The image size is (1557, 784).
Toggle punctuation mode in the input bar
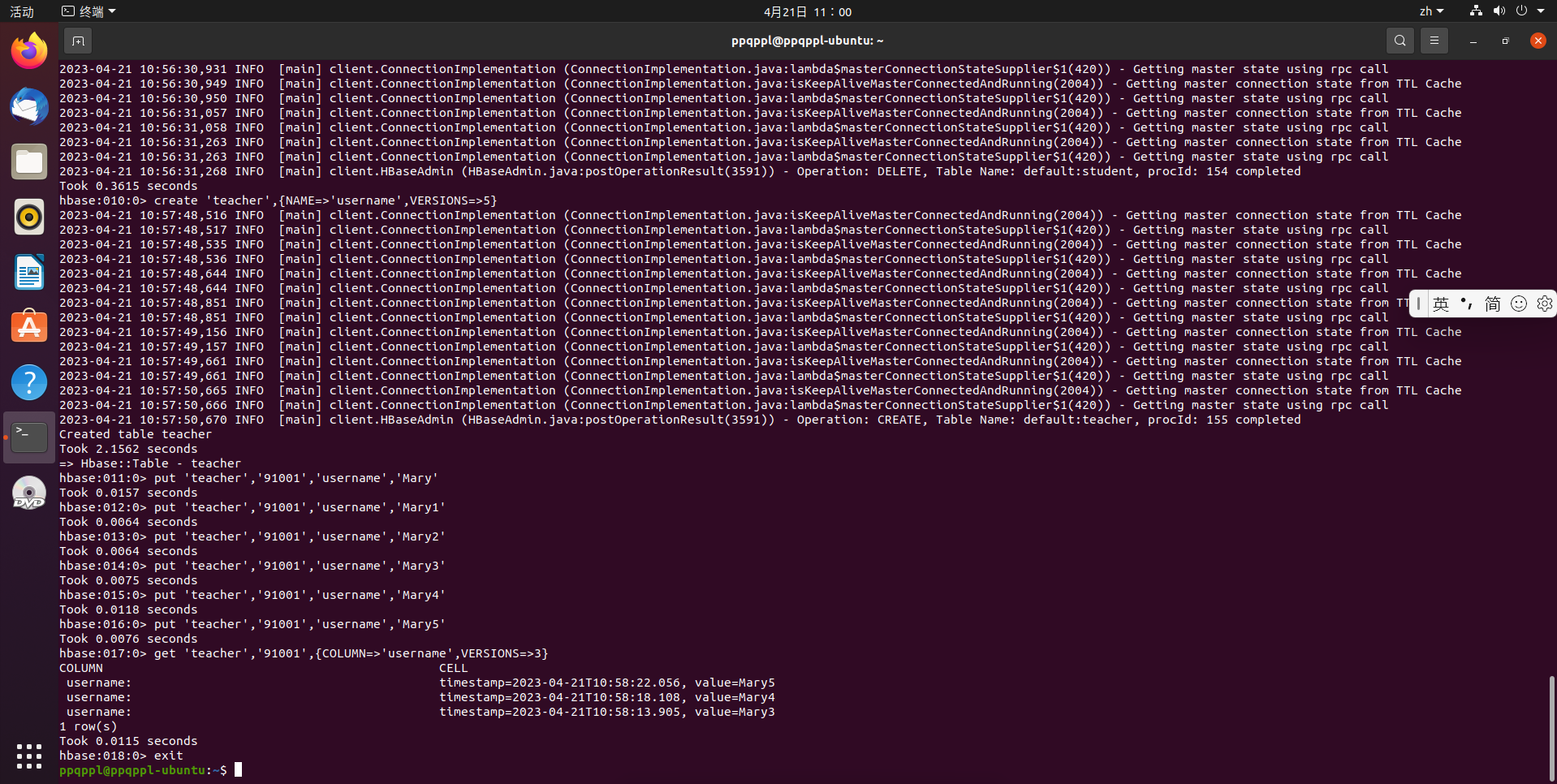(x=1466, y=304)
